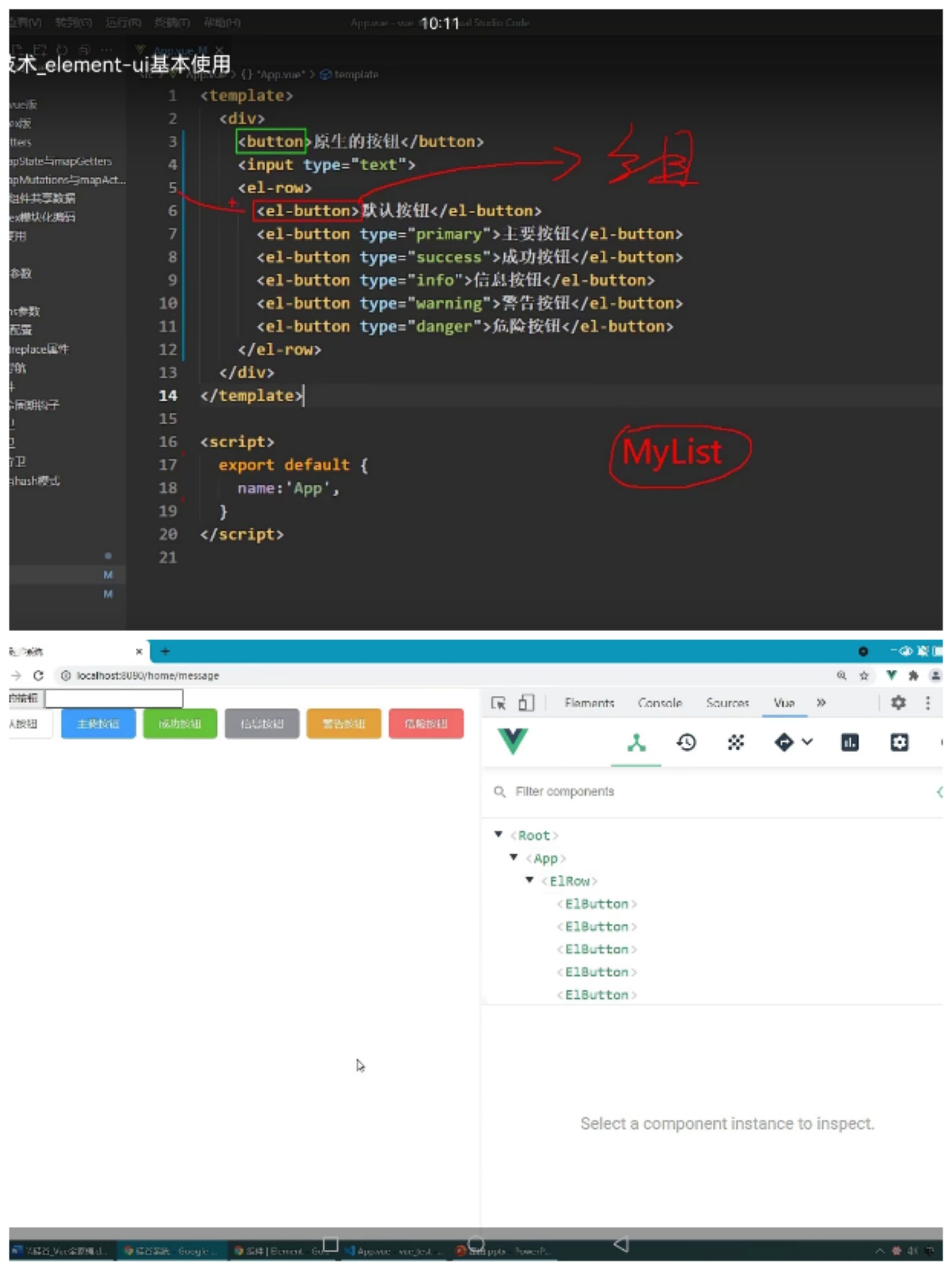Screen dimensions: 952x1270
Task: Open the Vue routing diamond icon
Action: pyautogui.click(x=784, y=743)
